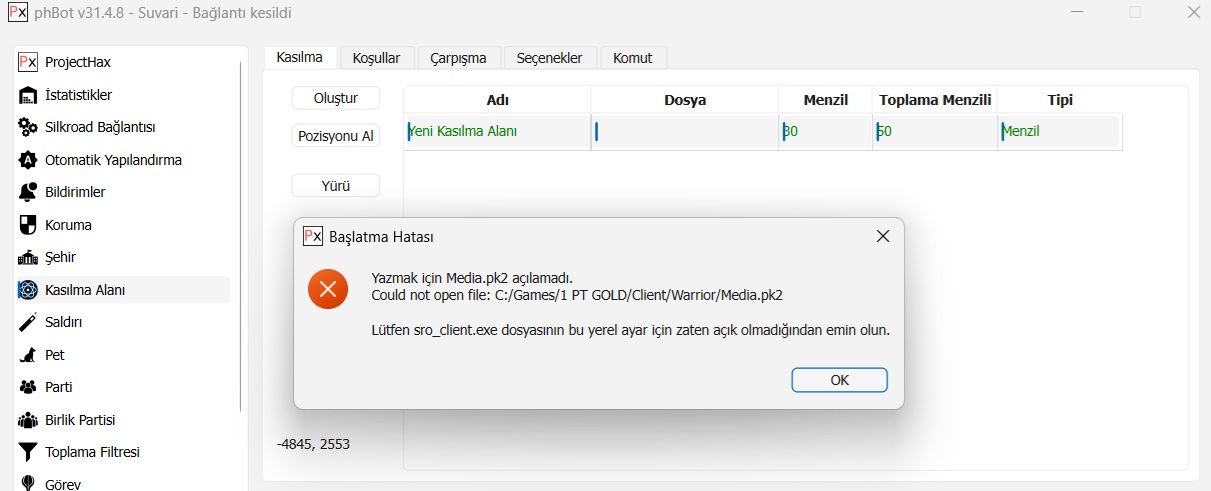This screenshot has height=491, width=1211.
Task: Open the Pet section
Action: (124, 355)
